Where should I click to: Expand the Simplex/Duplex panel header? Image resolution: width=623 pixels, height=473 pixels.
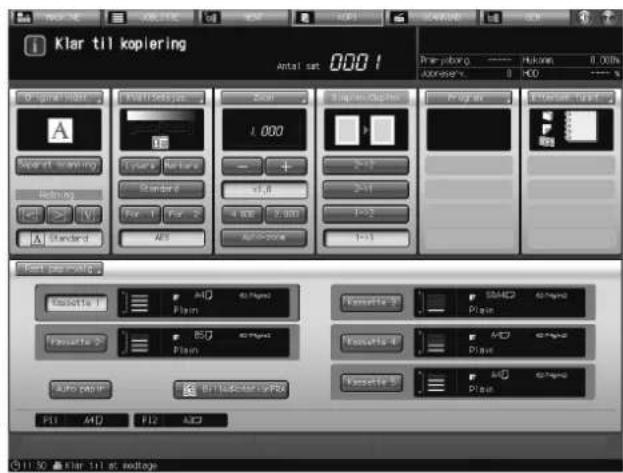[x=366, y=97]
